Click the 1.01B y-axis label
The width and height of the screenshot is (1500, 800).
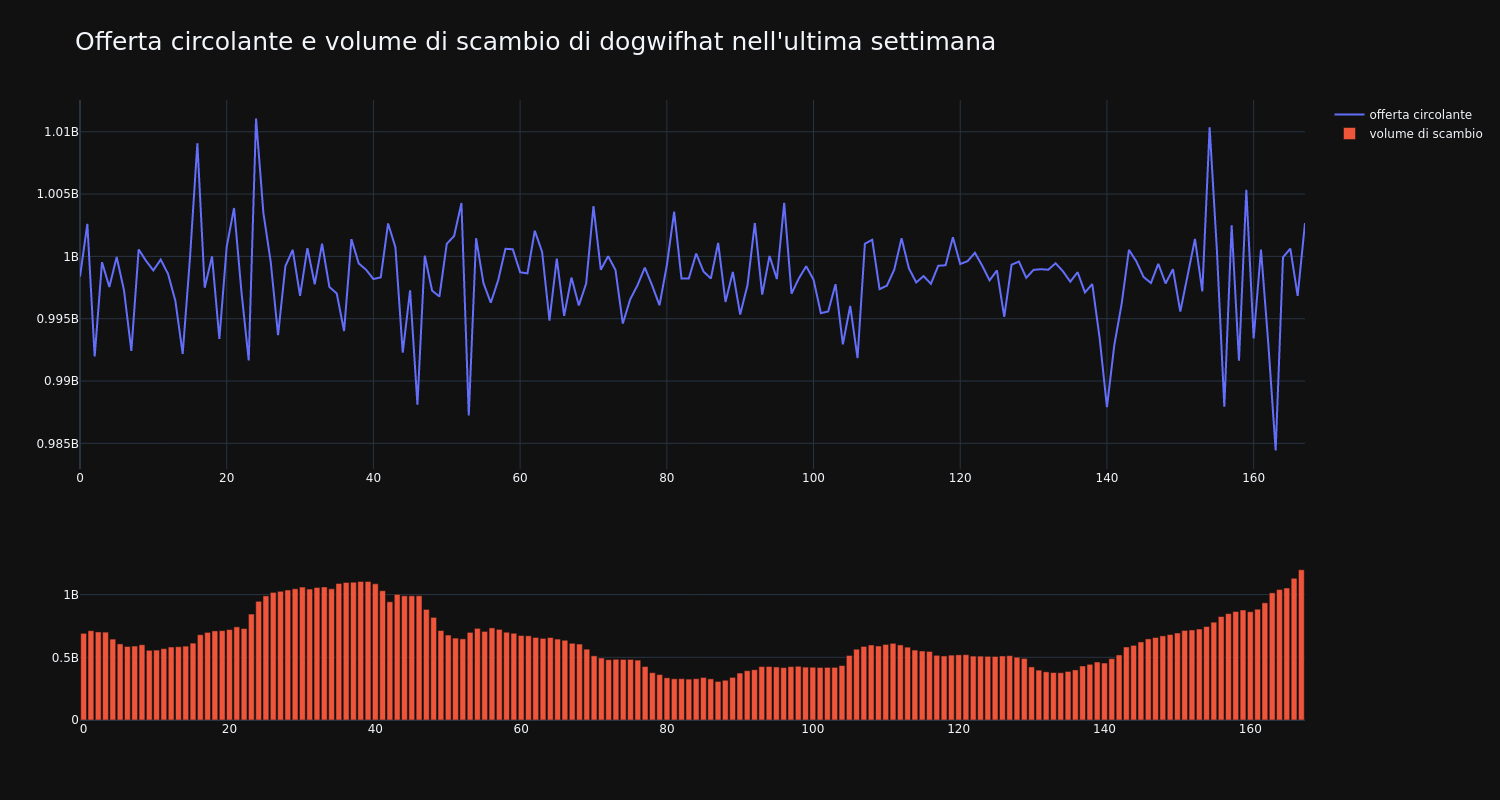(61, 132)
